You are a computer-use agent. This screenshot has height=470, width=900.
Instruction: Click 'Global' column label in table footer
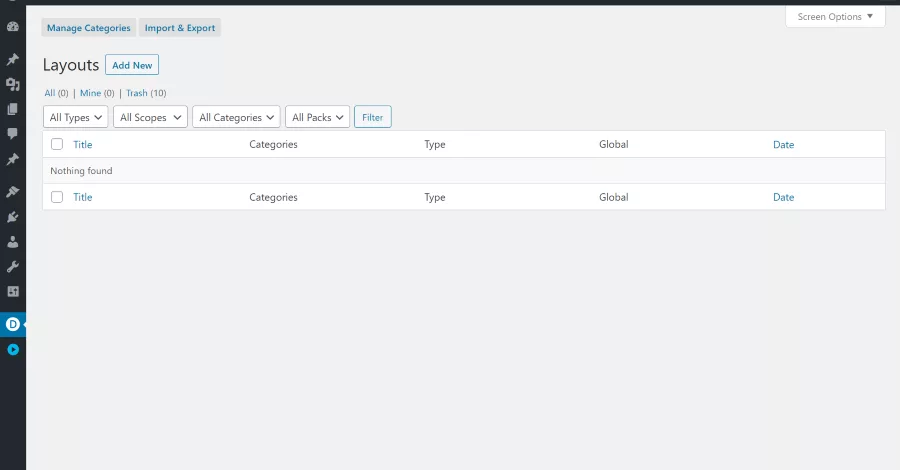pos(614,197)
